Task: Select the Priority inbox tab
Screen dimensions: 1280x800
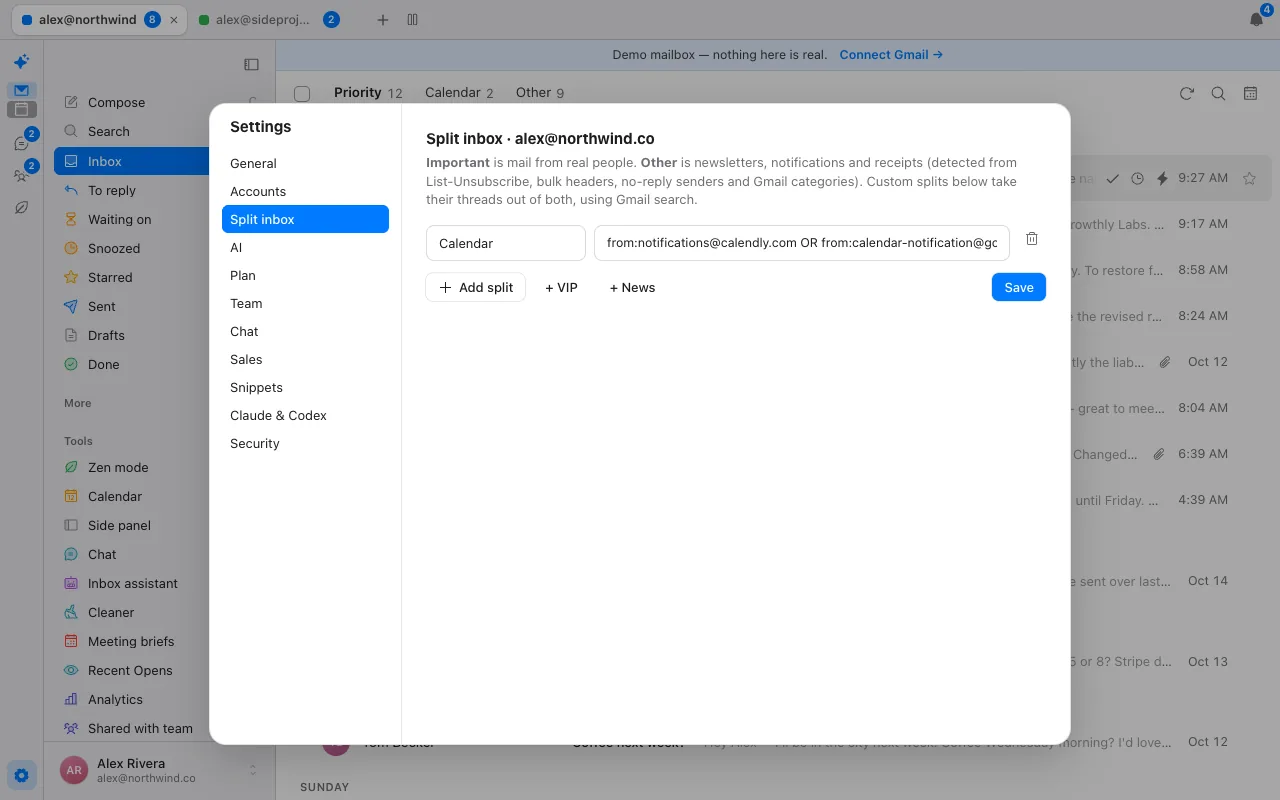Action: pos(368,92)
